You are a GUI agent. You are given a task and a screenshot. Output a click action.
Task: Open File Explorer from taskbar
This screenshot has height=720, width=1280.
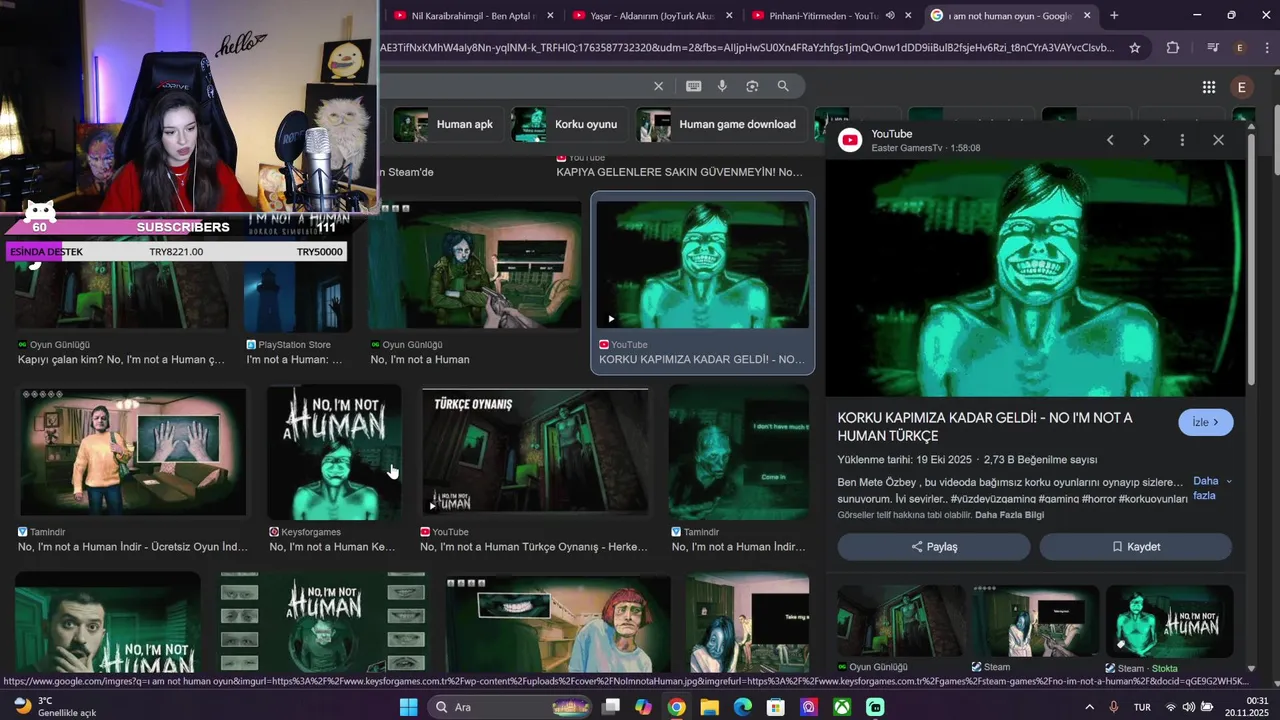pyautogui.click(x=709, y=707)
